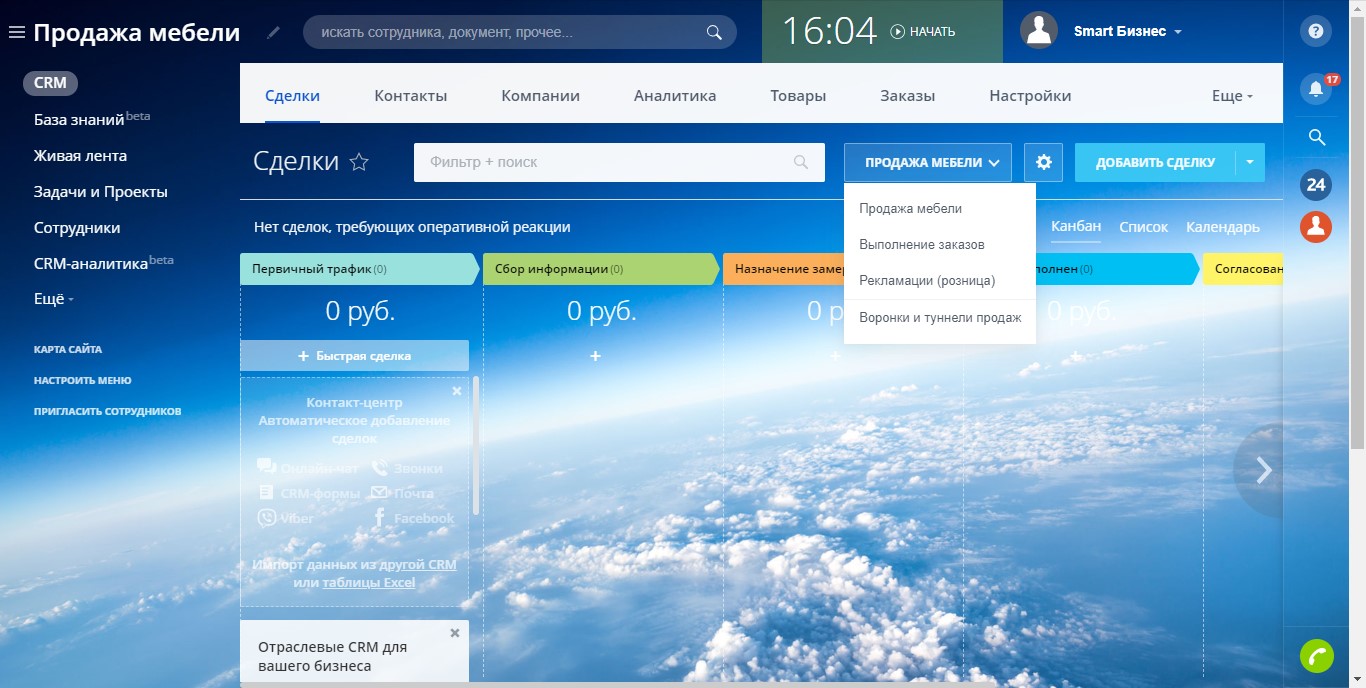Click ПРИГЛАСИТЬ СОТРУДНИКОВ link
The height and width of the screenshot is (688, 1366).
pyautogui.click(x=107, y=412)
